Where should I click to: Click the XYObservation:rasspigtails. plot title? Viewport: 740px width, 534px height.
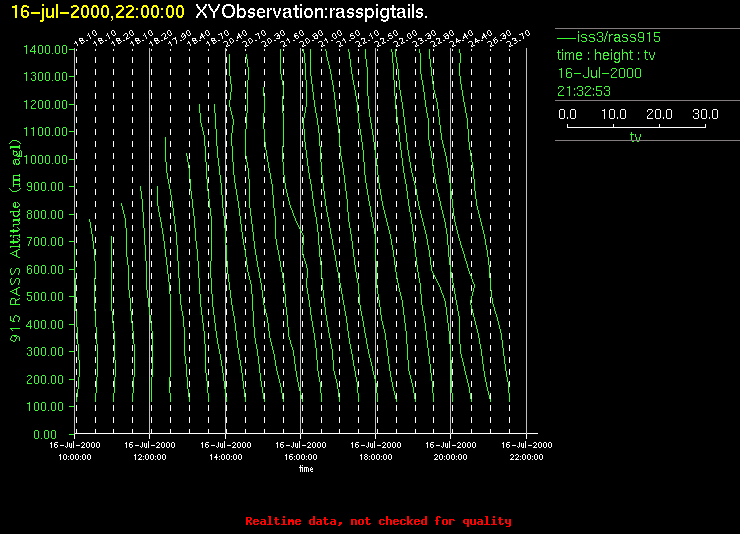click(311, 12)
